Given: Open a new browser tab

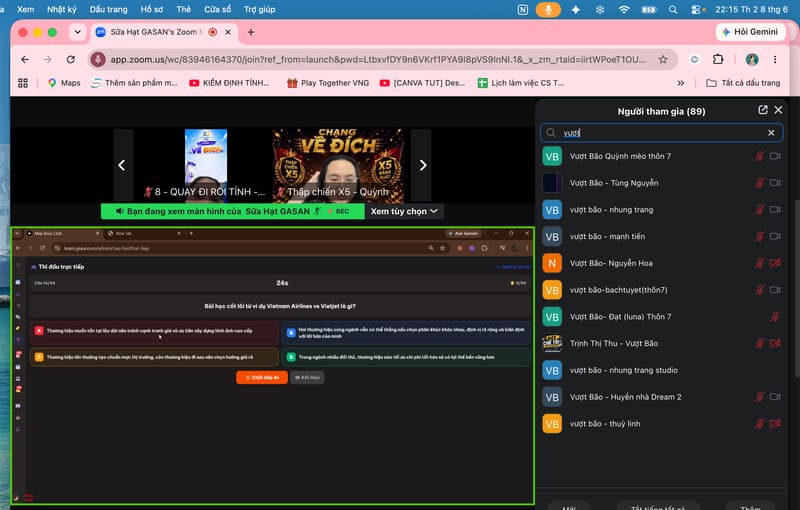Looking at the screenshot, I should (x=251, y=32).
